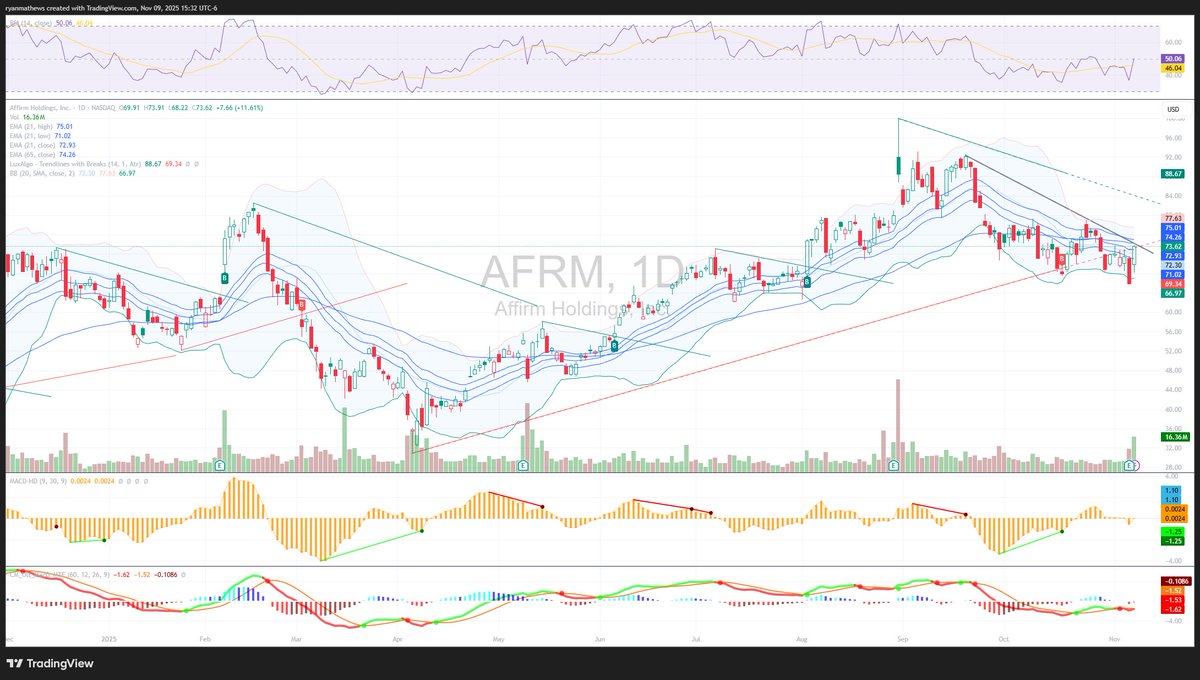Click the 71.02 price label
Image resolution: width=1200 pixels, height=680 pixels.
click(1173, 275)
